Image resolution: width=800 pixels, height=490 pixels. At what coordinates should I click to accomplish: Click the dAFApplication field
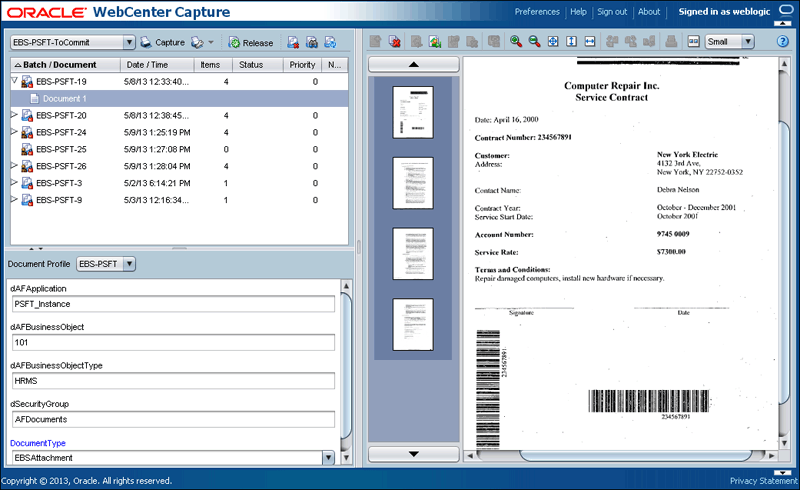point(173,304)
